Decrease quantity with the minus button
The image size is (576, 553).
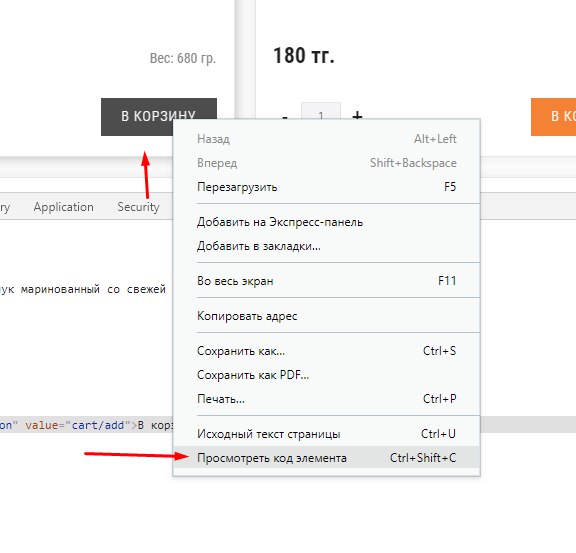(x=285, y=117)
